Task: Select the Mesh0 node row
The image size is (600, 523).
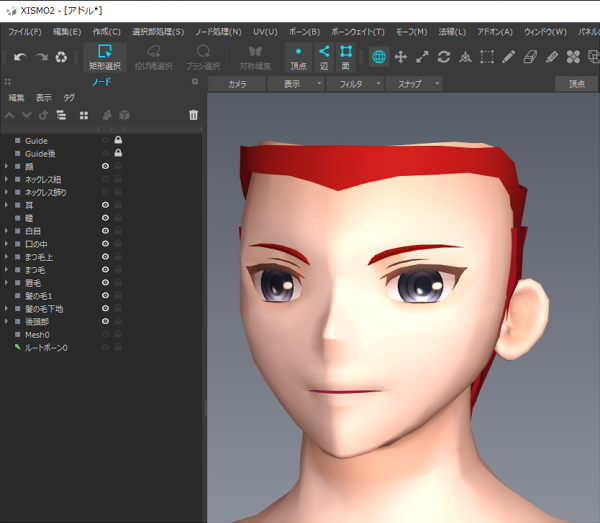Action: tap(101, 335)
